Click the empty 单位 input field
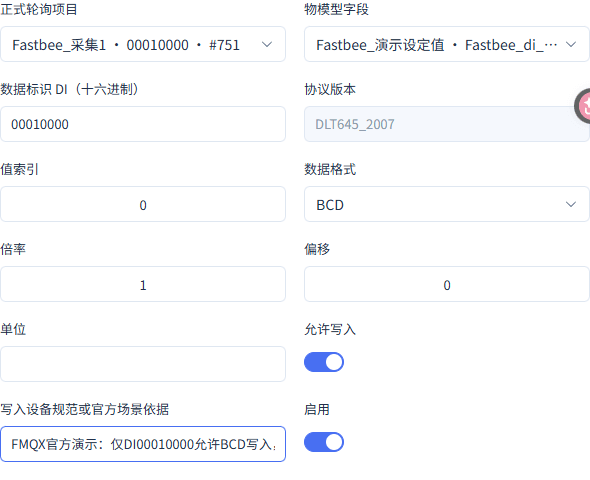The height and width of the screenshot is (480, 590). pos(143,364)
